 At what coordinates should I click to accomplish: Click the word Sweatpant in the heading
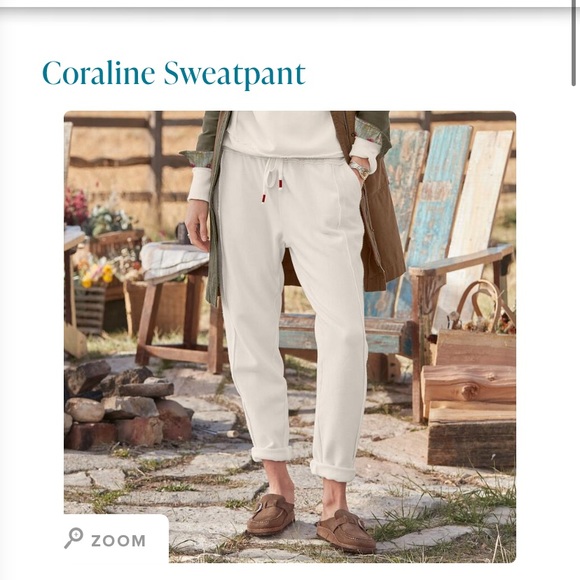[x=235, y=75]
